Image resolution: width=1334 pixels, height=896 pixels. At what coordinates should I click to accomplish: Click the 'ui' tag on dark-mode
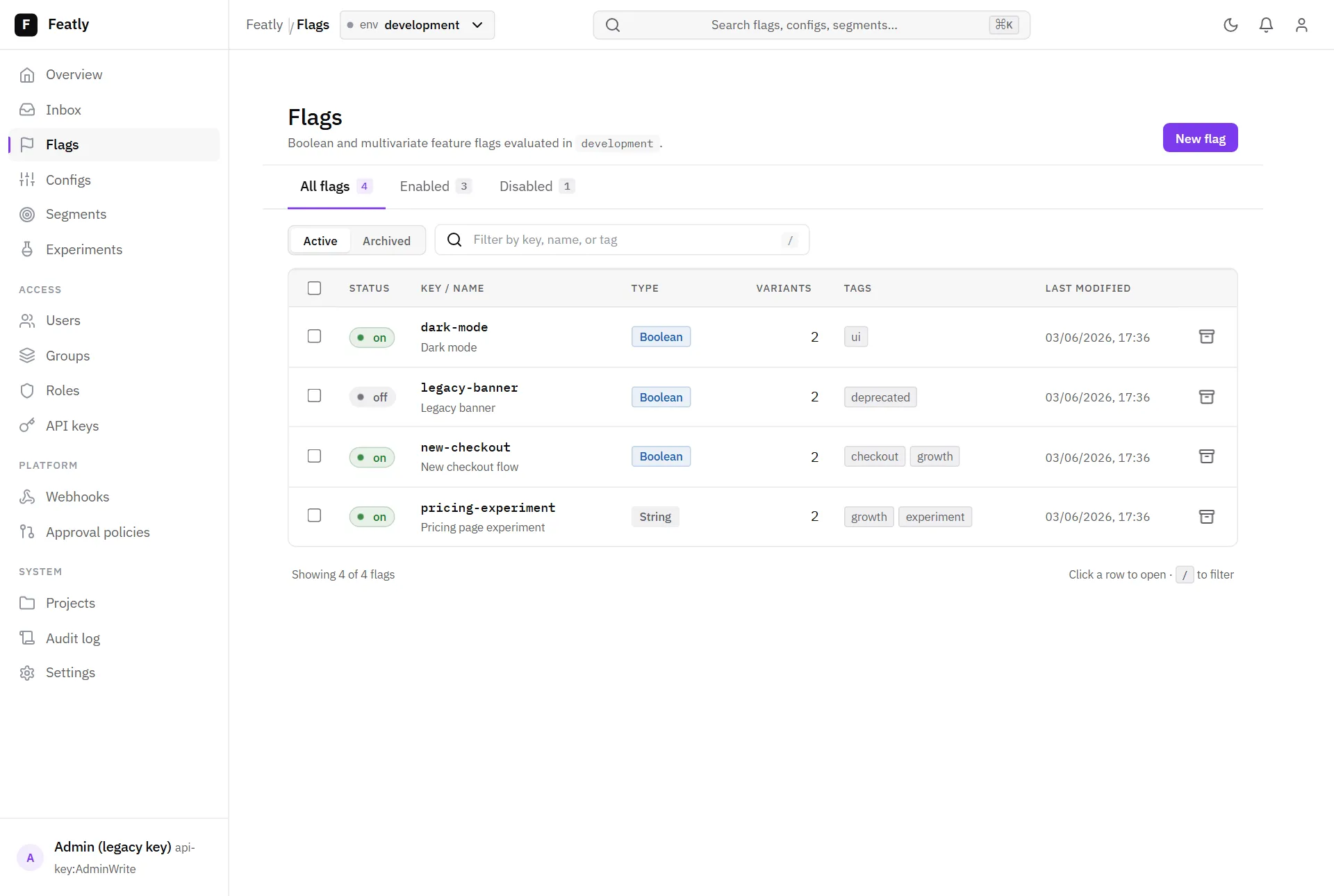click(x=856, y=337)
